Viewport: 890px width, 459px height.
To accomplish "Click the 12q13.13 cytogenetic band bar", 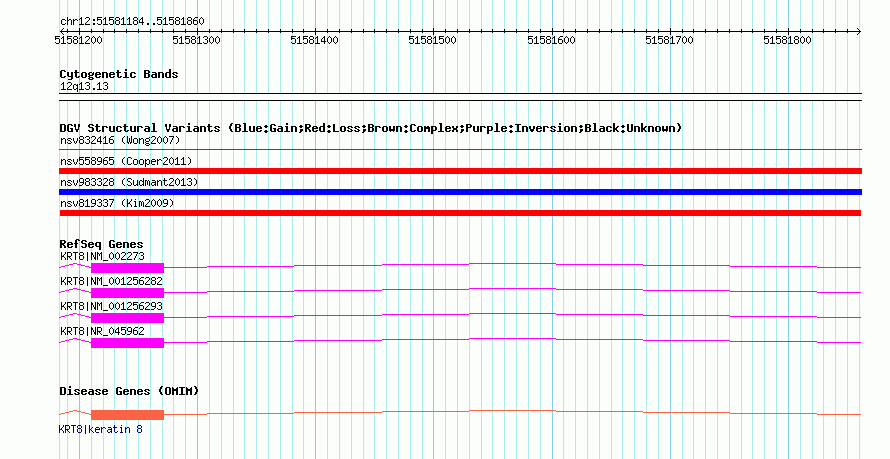I will click(460, 97).
